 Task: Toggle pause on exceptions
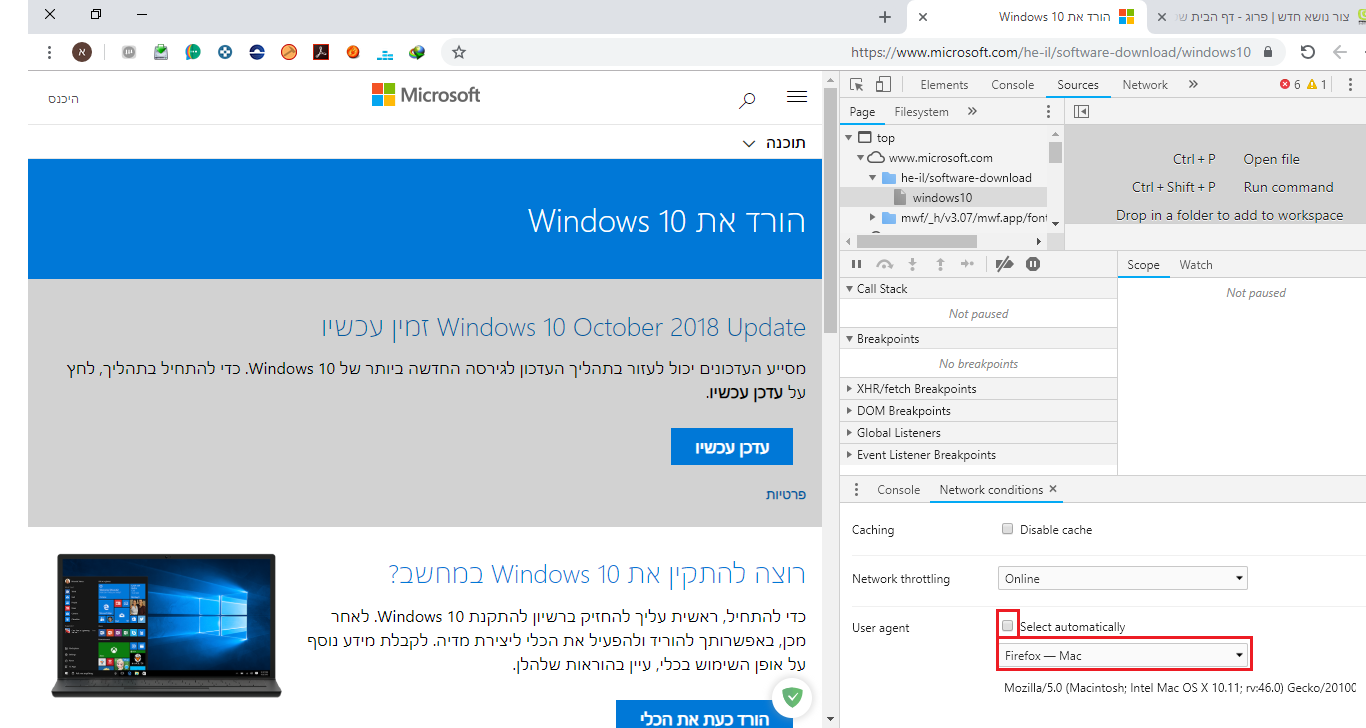(x=1033, y=264)
